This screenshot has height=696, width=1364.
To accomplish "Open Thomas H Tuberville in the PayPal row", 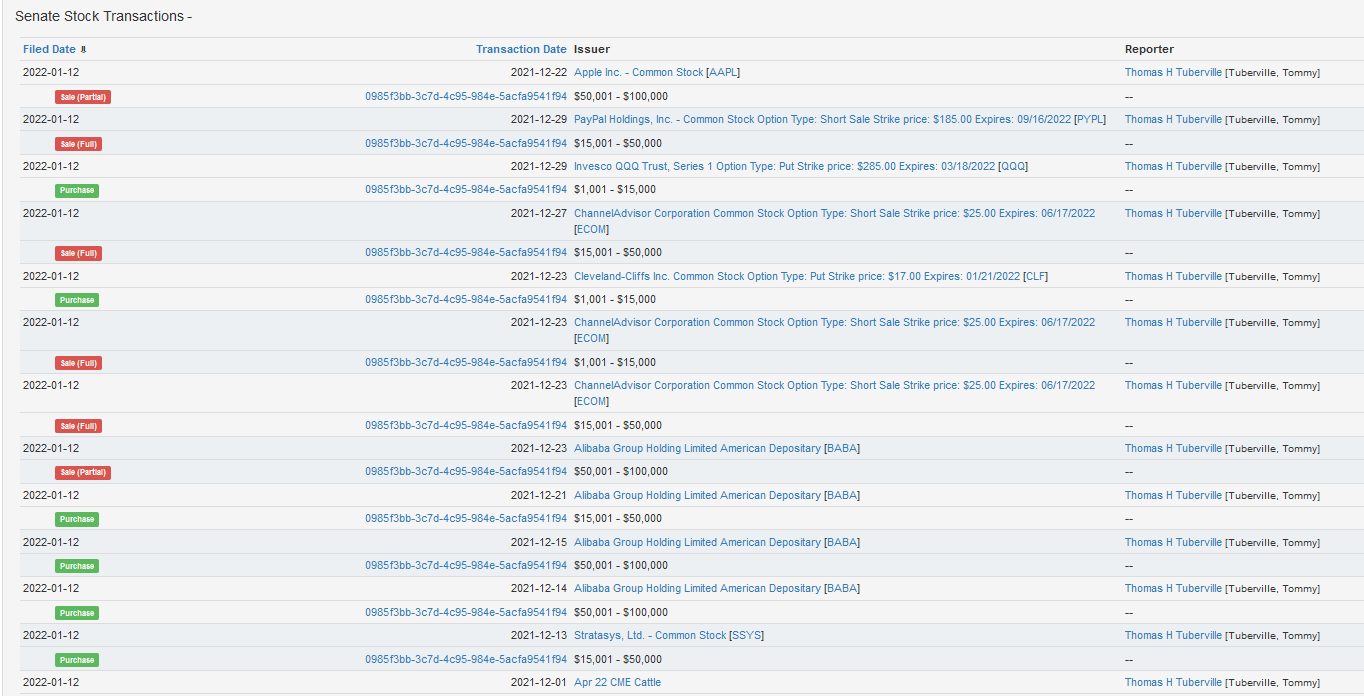I will [x=1173, y=119].
